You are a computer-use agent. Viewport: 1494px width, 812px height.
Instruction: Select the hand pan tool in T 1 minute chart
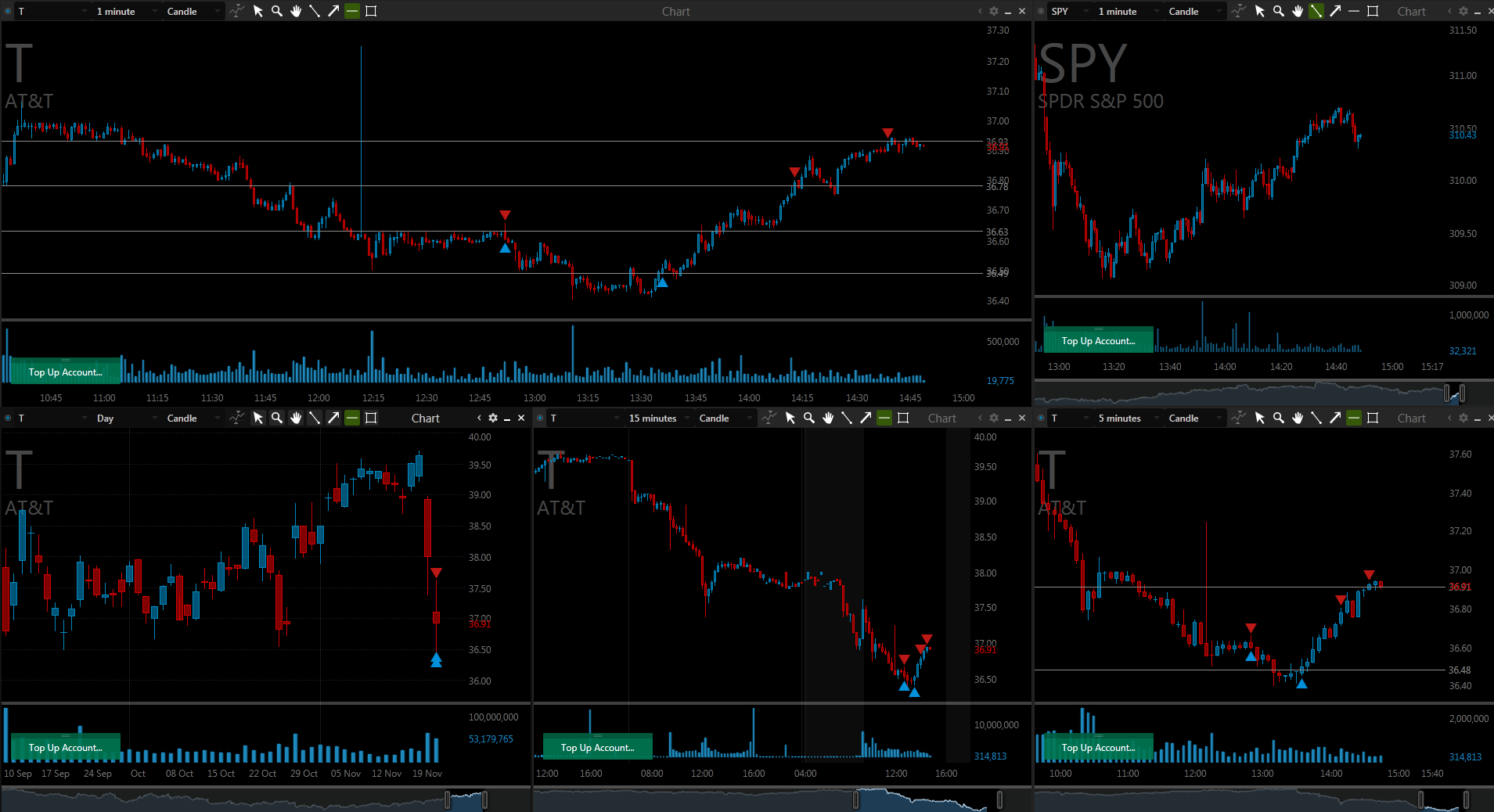296,11
